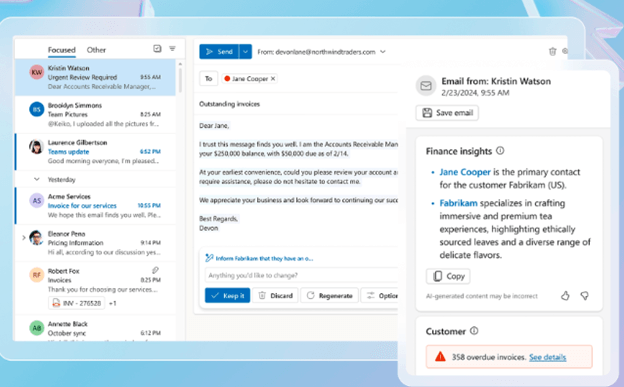
Task: Click Kristin Watson's KW avatar
Action: coord(37,72)
